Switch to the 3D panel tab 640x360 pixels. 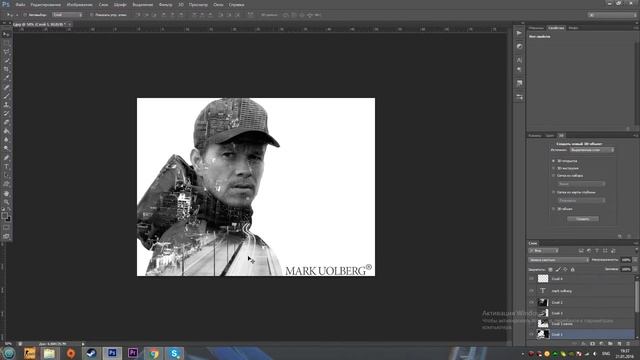click(x=561, y=135)
